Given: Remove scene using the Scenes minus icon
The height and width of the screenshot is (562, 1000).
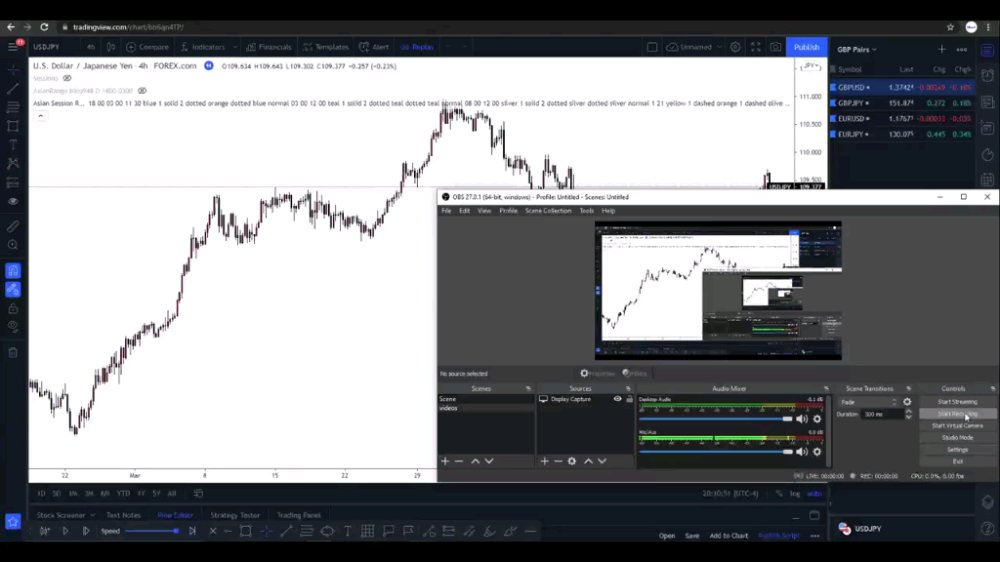Looking at the screenshot, I should point(459,461).
